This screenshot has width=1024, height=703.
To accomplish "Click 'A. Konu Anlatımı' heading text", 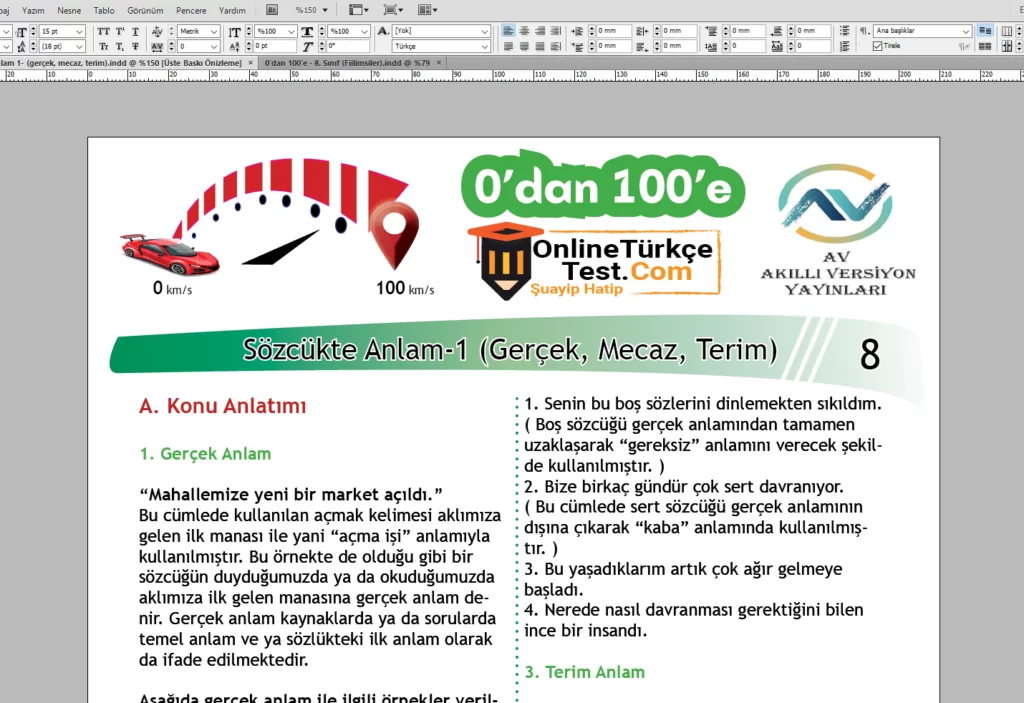I will point(222,406).
